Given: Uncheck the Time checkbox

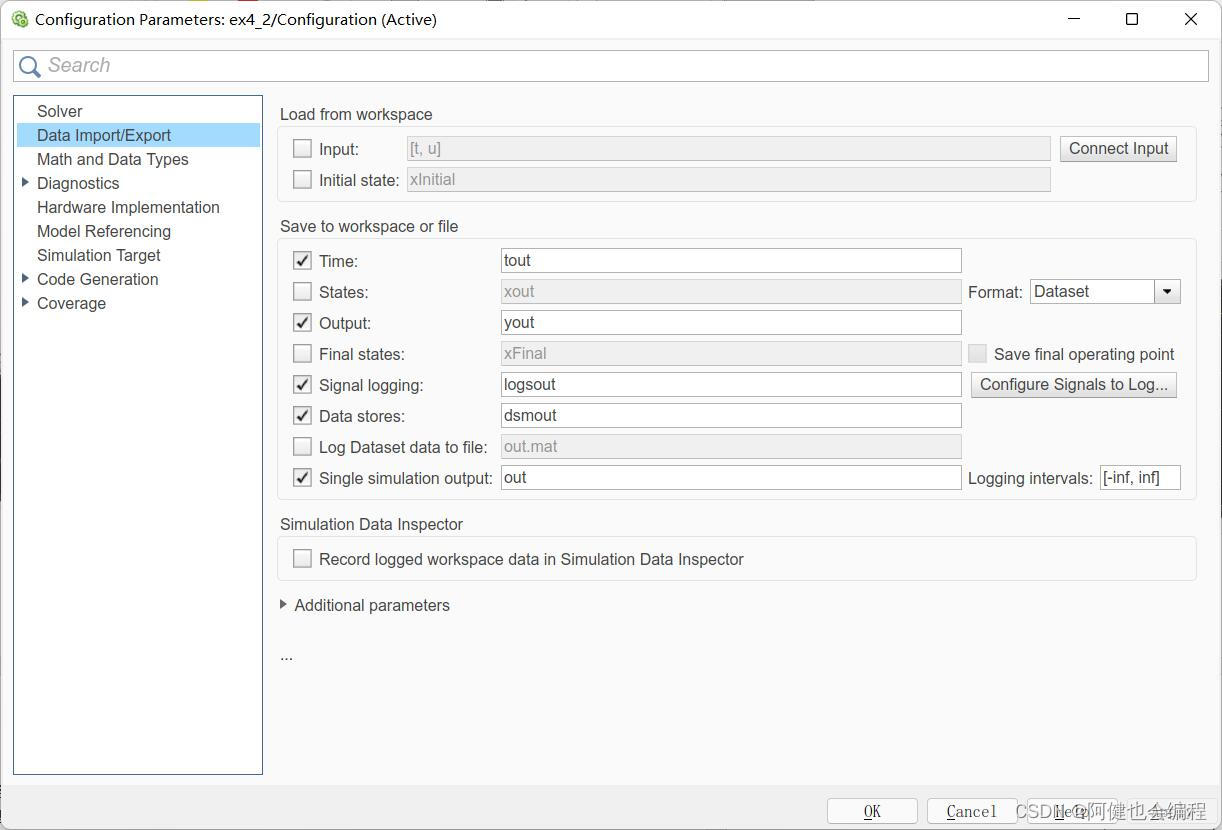Looking at the screenshot, I should pos(302,261).
